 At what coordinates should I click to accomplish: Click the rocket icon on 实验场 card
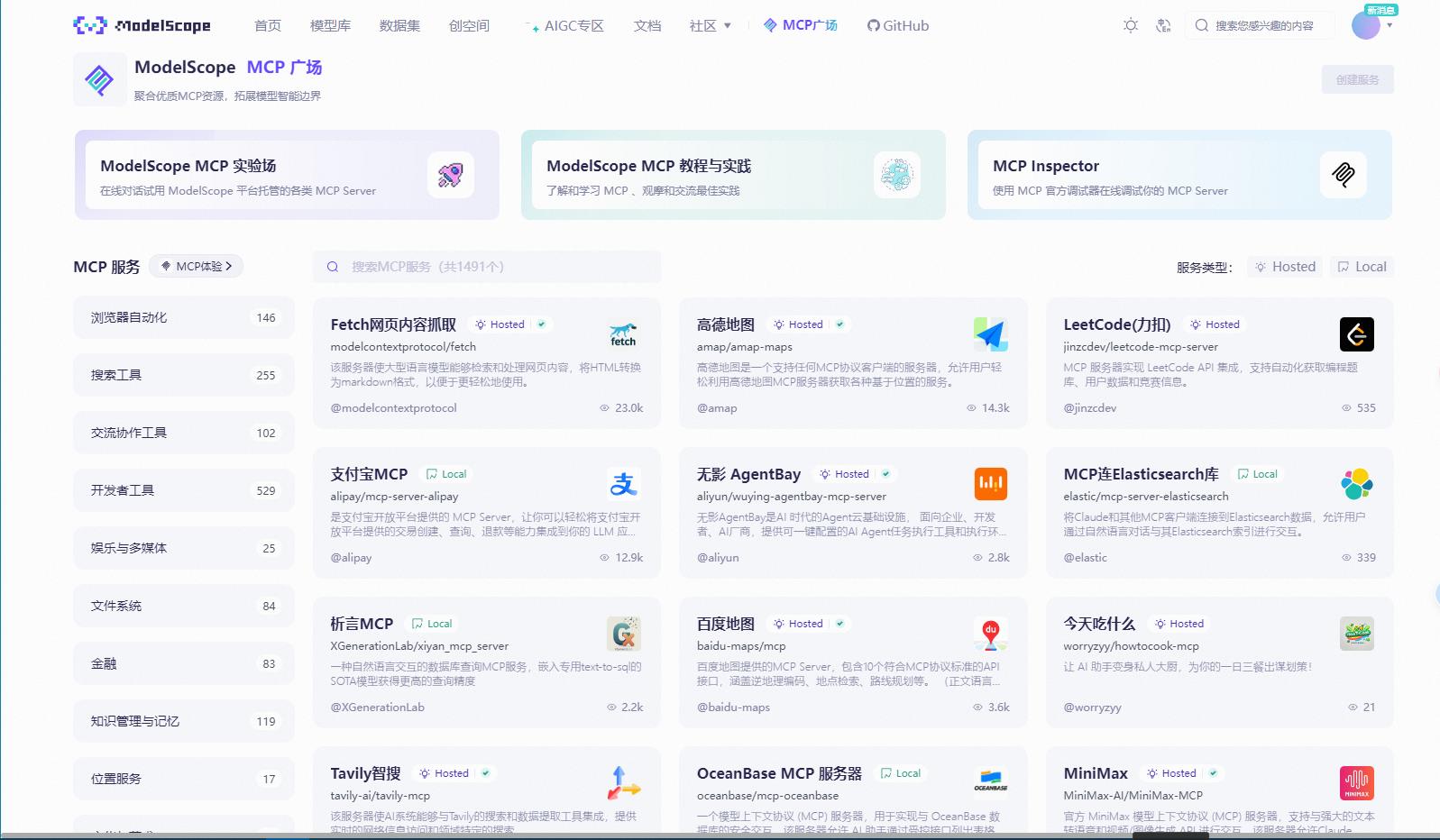tap(451, 175)
